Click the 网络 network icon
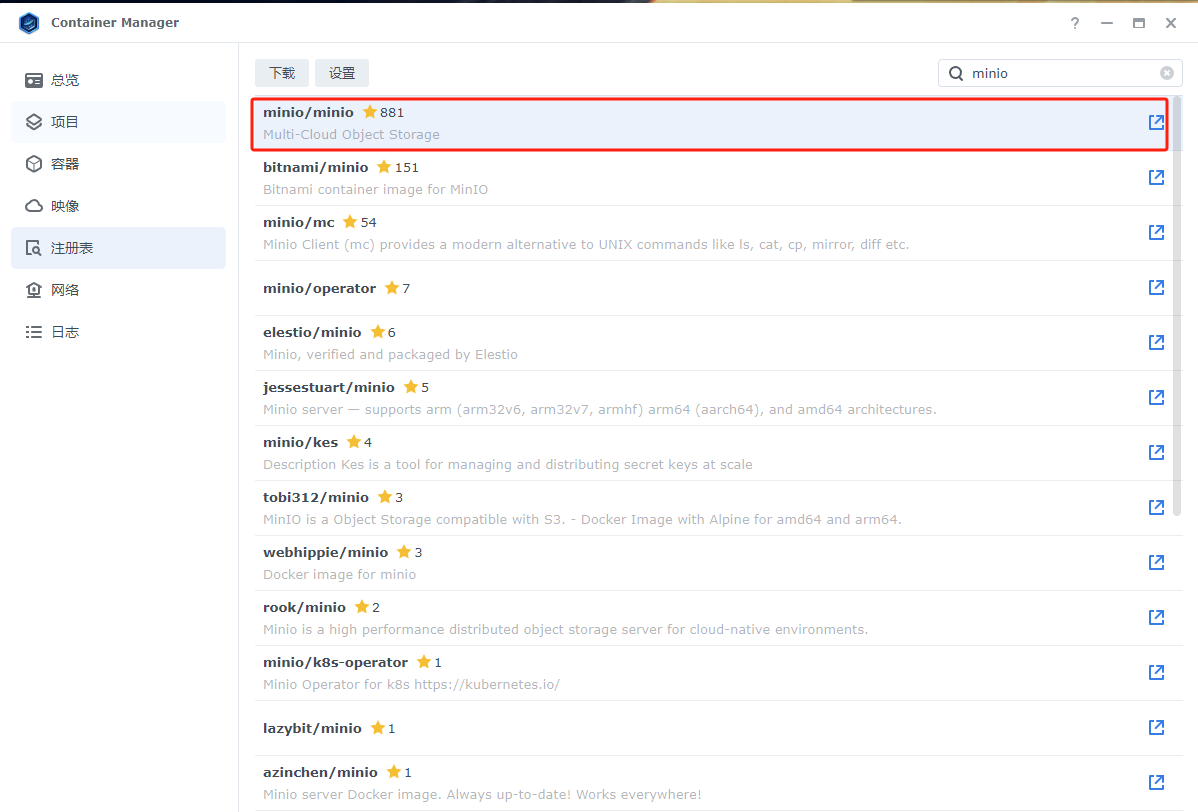Image resolution: width=1198 pixels, height=812 pixels. tap(34, 290)
